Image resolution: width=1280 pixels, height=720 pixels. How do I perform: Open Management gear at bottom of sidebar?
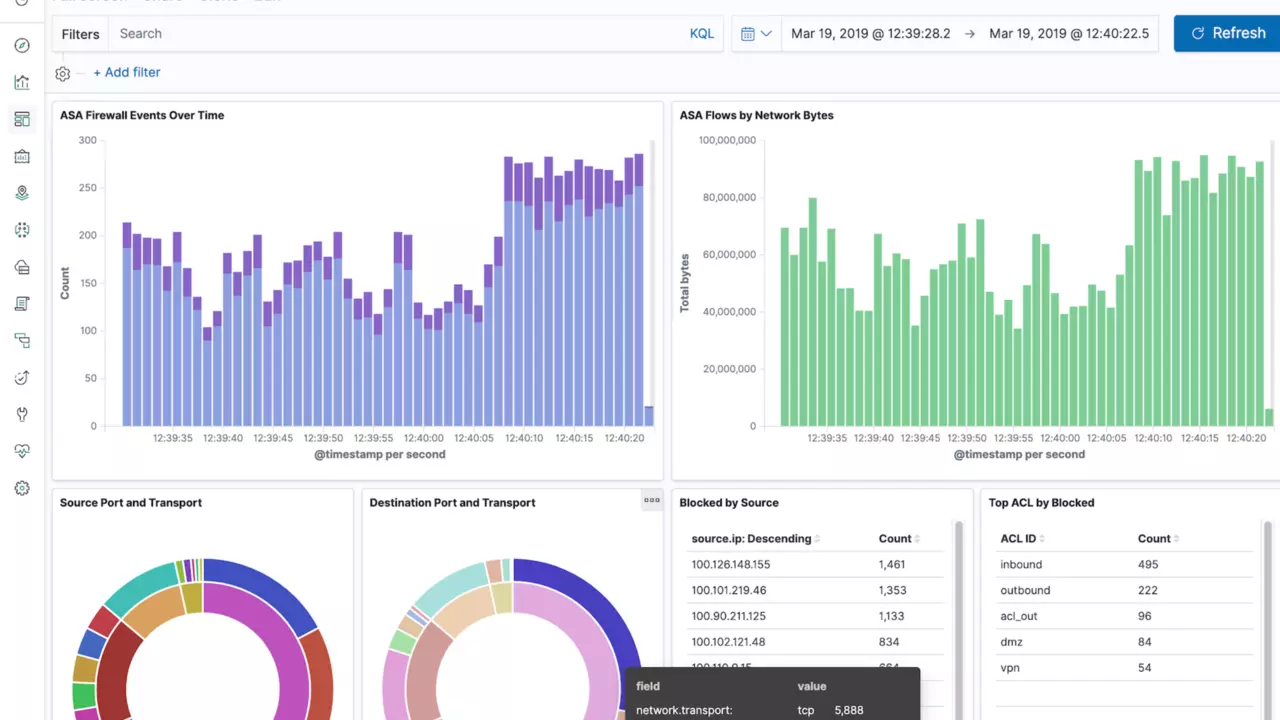22,488
